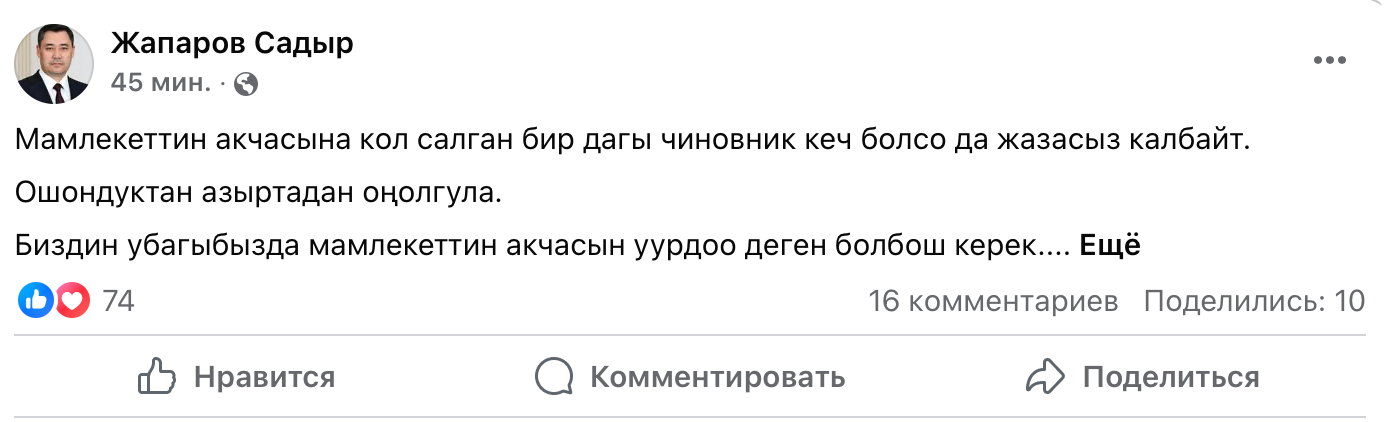Click the arrow icon beside Поделиться
1386x422 pixels.
1045,377
